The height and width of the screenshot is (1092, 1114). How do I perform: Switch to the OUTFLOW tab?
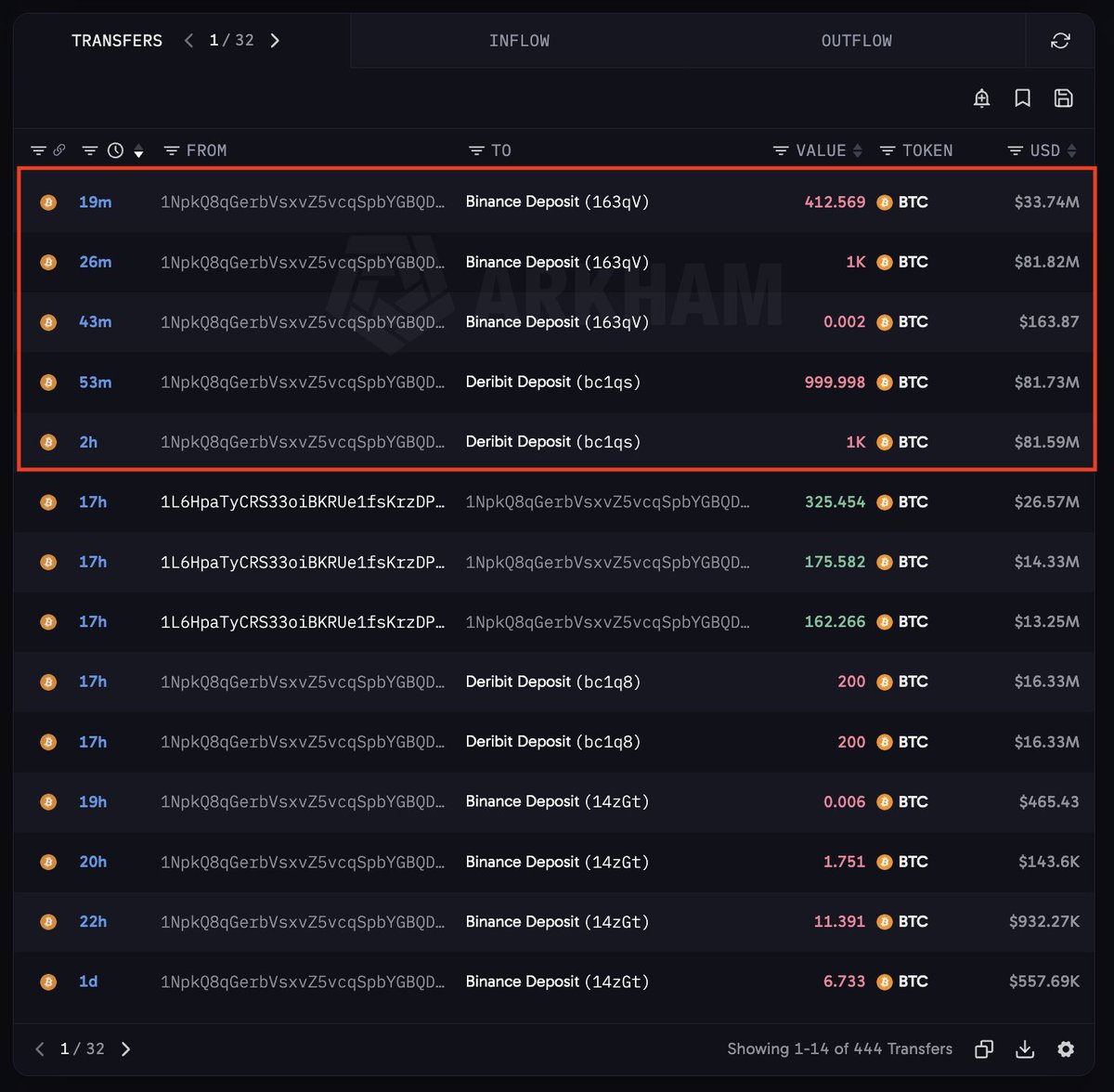[856, 41]
